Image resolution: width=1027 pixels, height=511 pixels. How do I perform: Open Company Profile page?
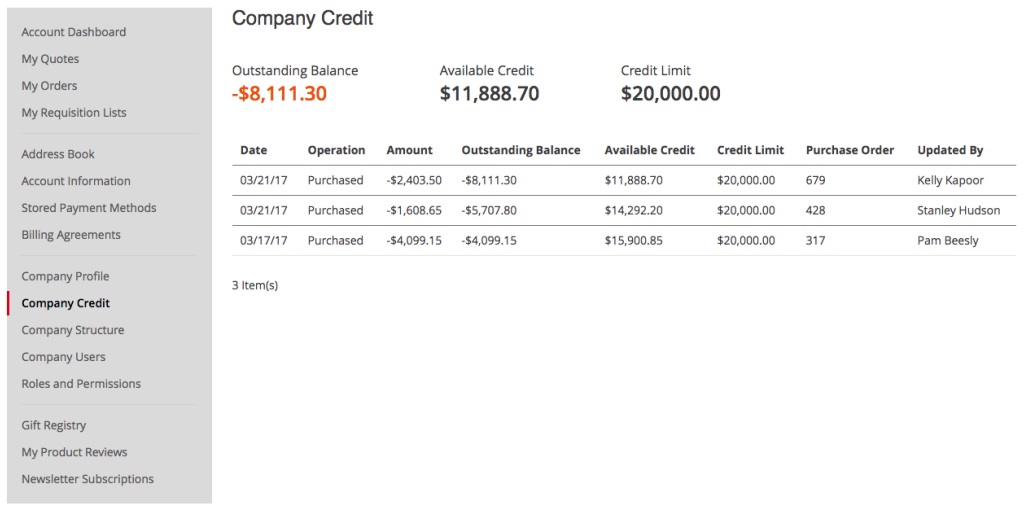(x=65, y=276)
